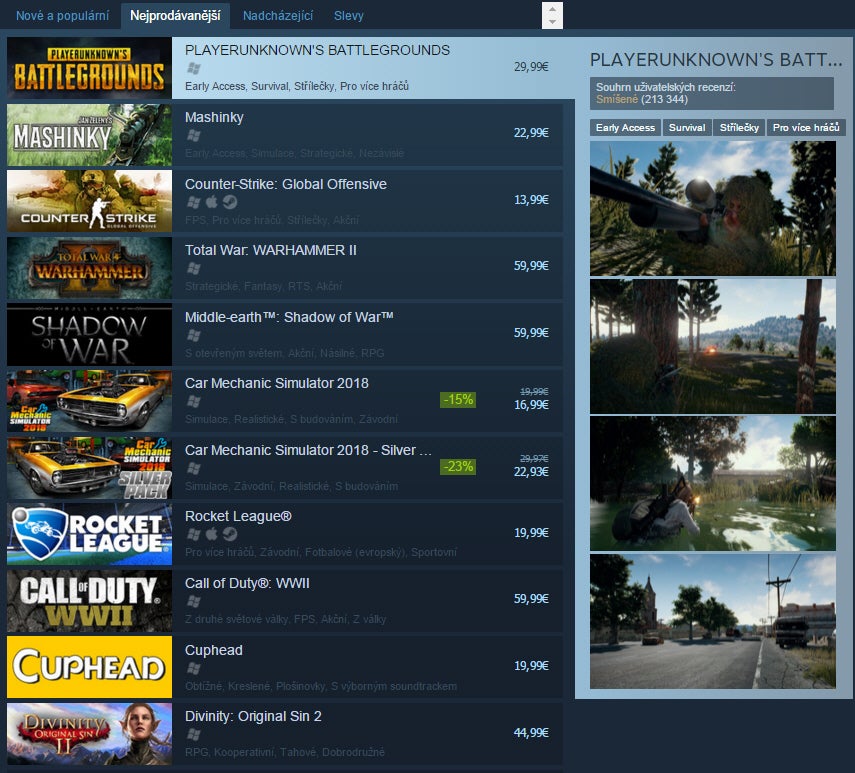Viewport: 855px width, 773px height.
Task: Click the 44,99€ Divinity price
Action: 531,733
